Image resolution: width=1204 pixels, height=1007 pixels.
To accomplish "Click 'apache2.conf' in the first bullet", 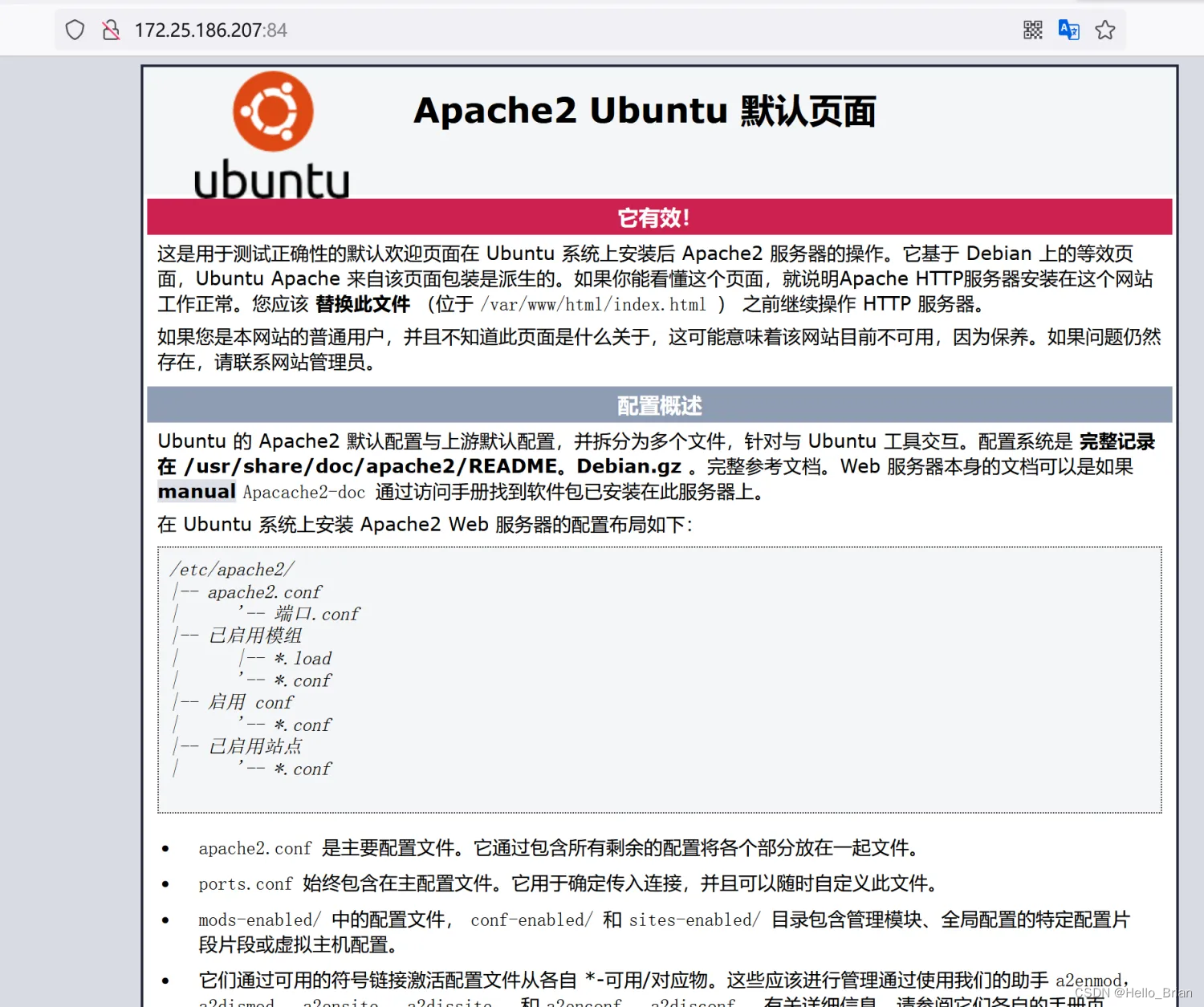I will (255, 848).
